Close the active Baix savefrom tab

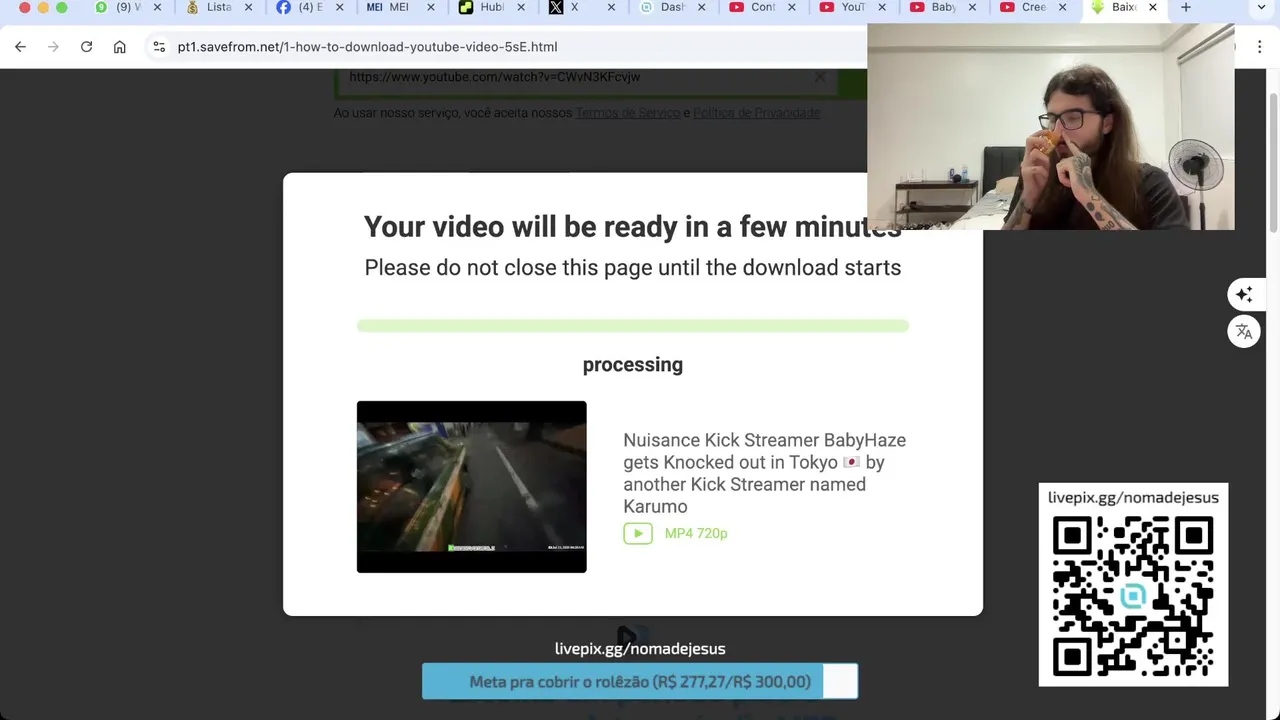[1152, 7]
